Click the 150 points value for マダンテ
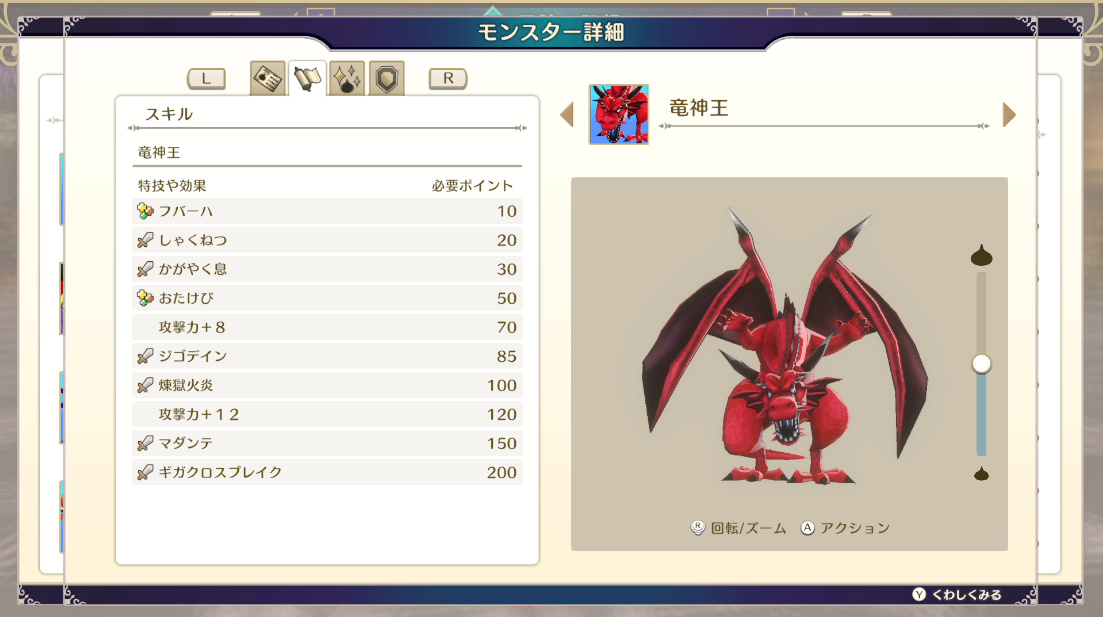This screenshot has width=1103, height=617. click(x=502, y=444)
